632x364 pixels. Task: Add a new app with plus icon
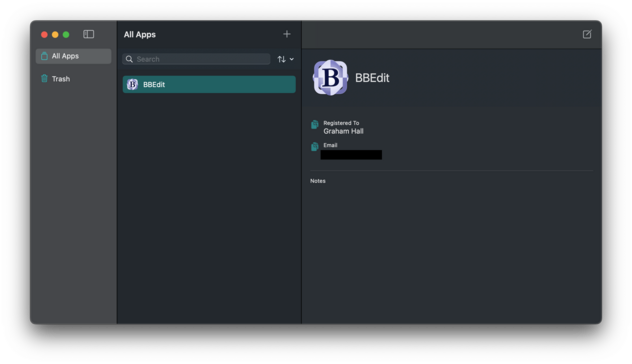coord(287,34)
